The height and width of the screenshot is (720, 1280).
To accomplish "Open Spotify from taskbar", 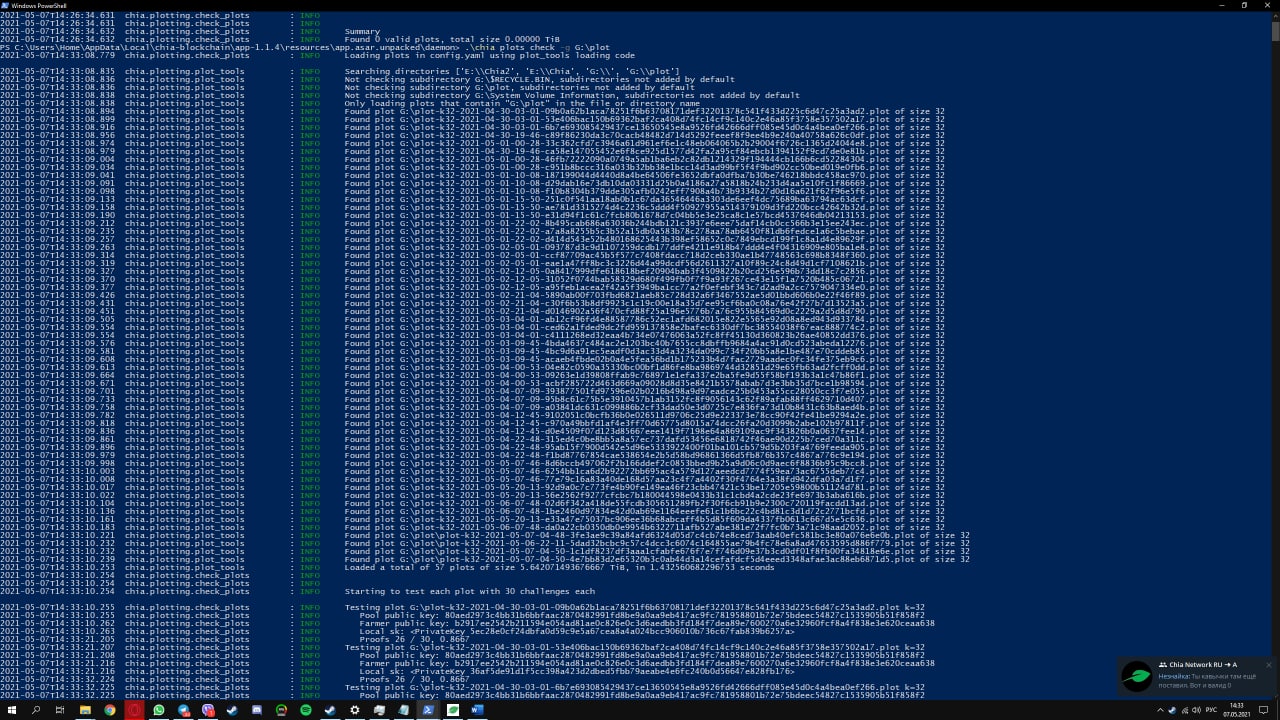I will click(306, 710).
